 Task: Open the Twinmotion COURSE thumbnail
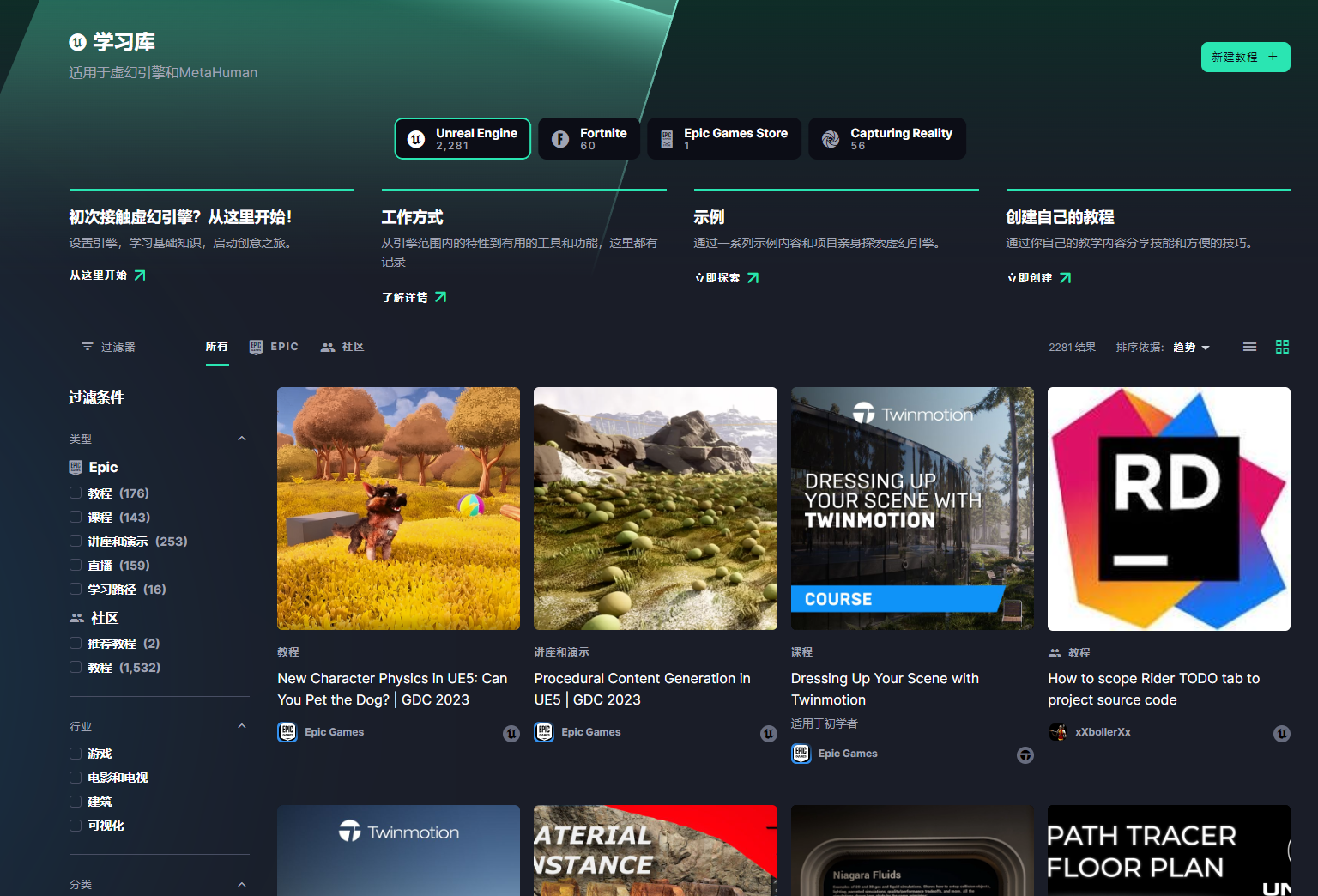coord(912,508)
